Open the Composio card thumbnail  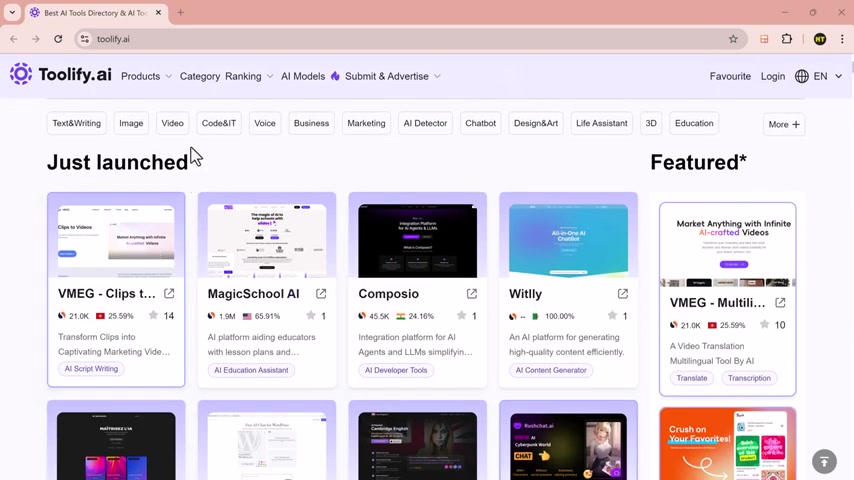point(418,241)
